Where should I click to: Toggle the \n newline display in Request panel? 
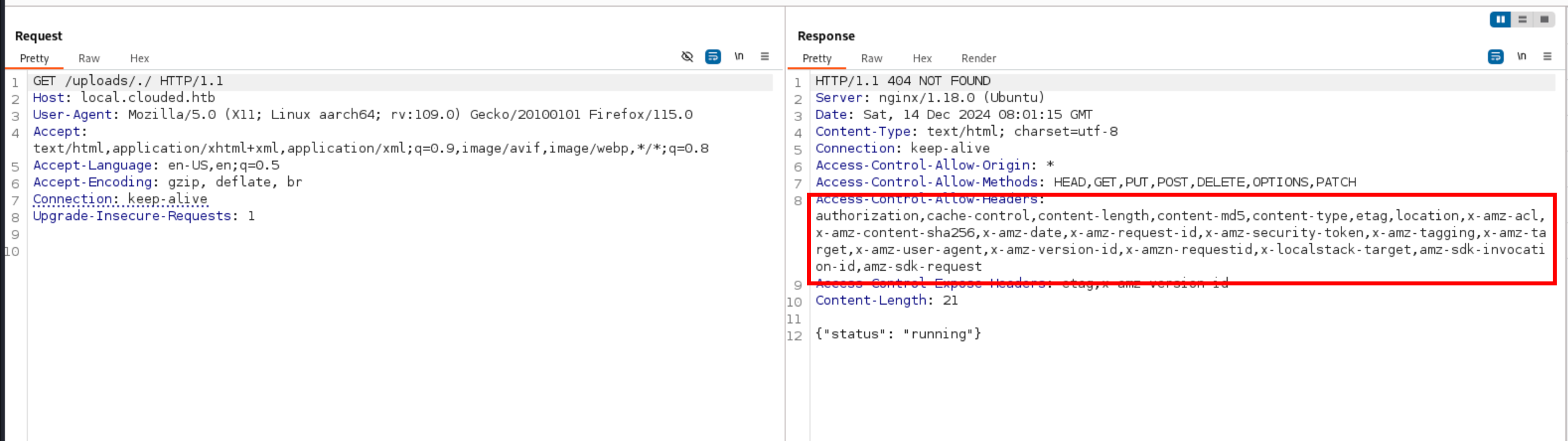(739, 57)
